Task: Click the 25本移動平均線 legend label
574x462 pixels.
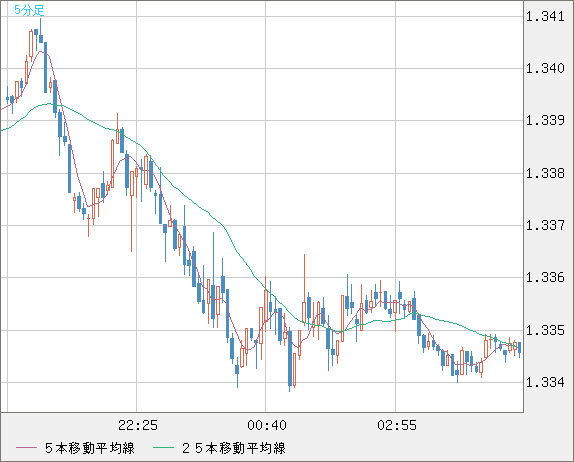Action: 234,448
